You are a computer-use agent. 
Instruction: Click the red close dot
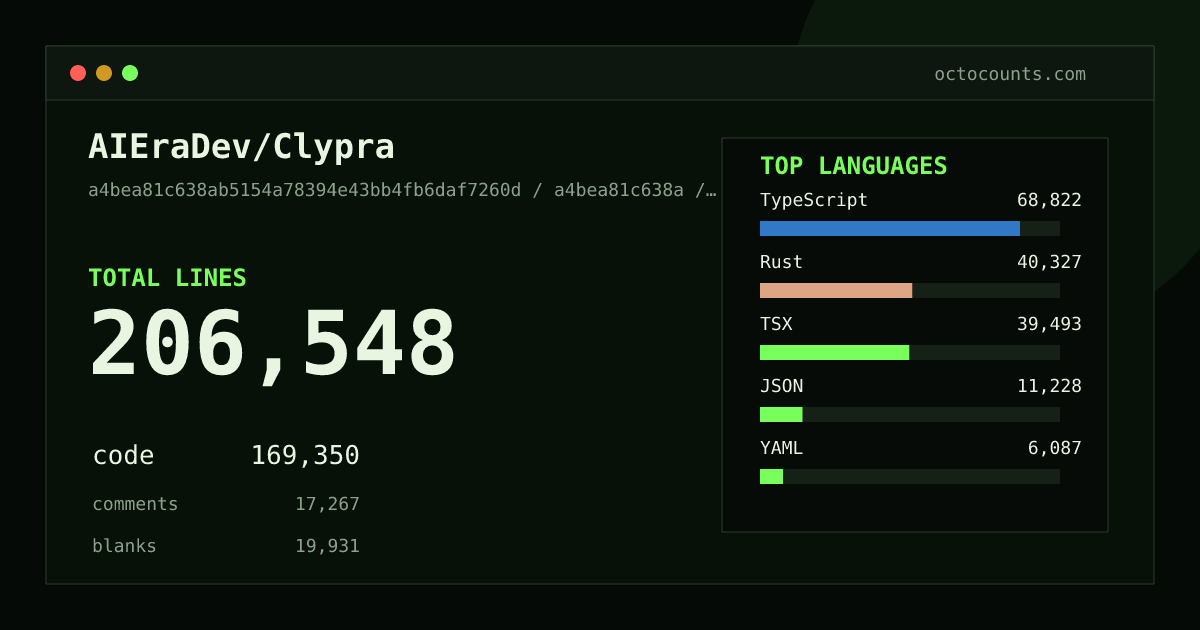pyautogui.click(x=78, y=73)
